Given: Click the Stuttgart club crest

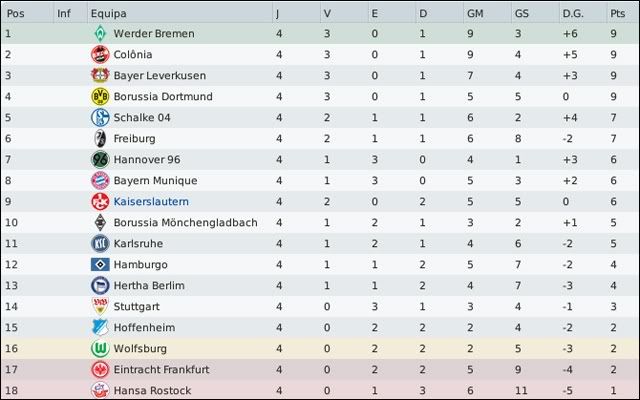Looking at the screenshot, I should point(98,307).
